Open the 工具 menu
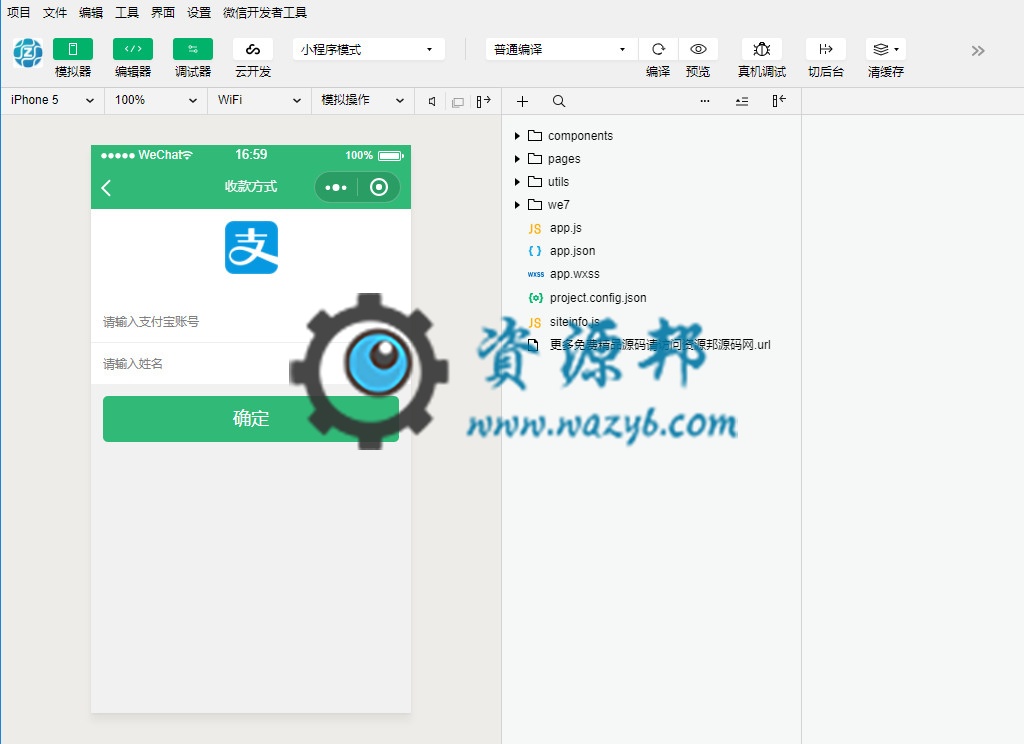 click(127, 12)
